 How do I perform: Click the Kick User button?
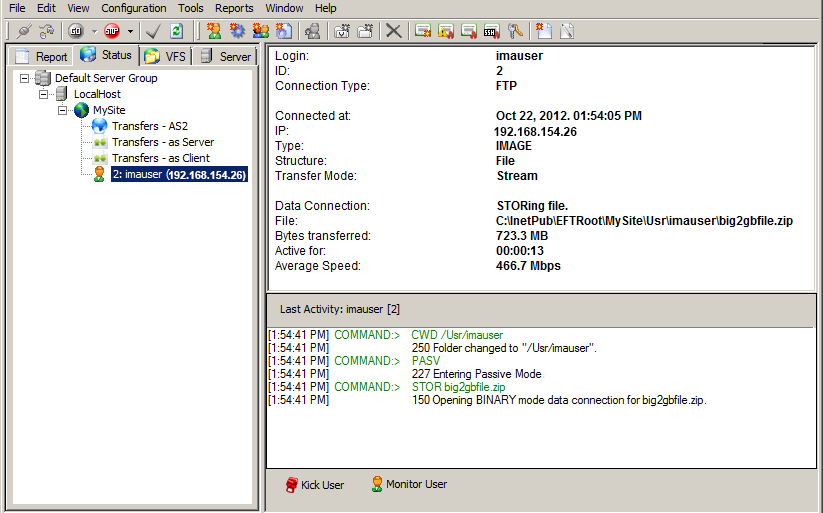314,485
